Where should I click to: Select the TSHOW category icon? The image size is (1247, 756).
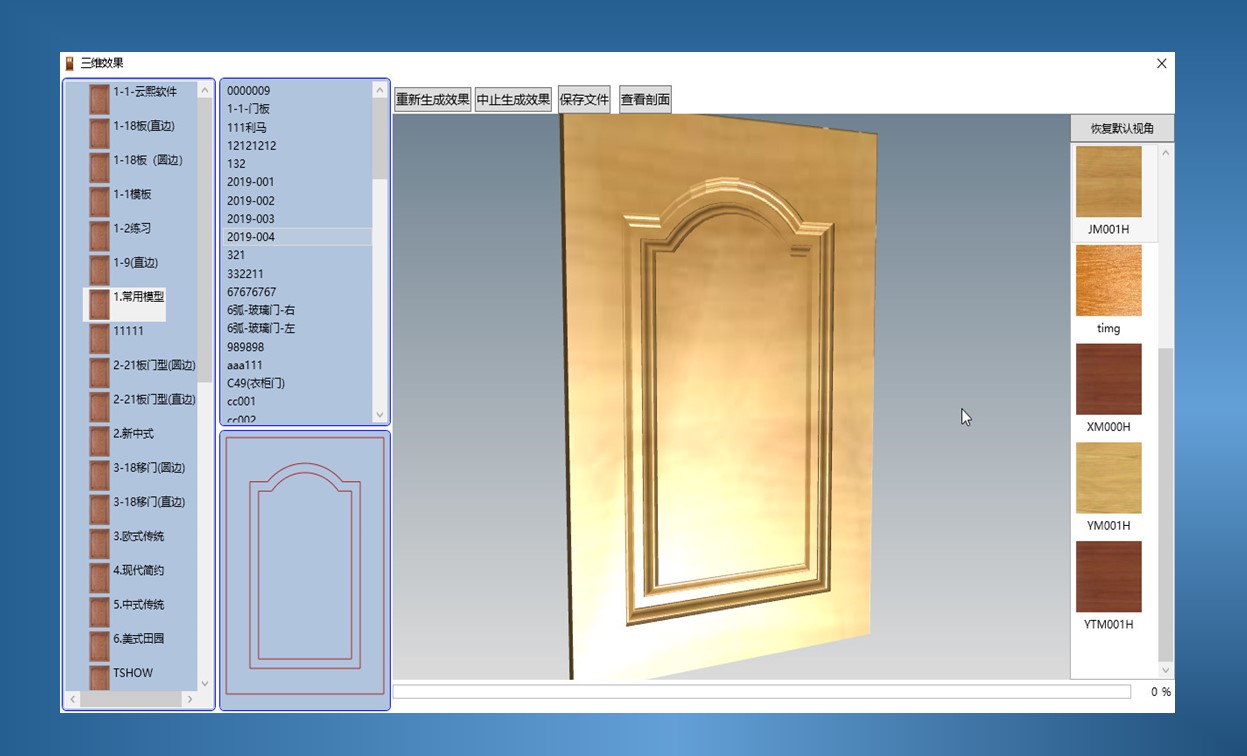(x=99, y=677)
